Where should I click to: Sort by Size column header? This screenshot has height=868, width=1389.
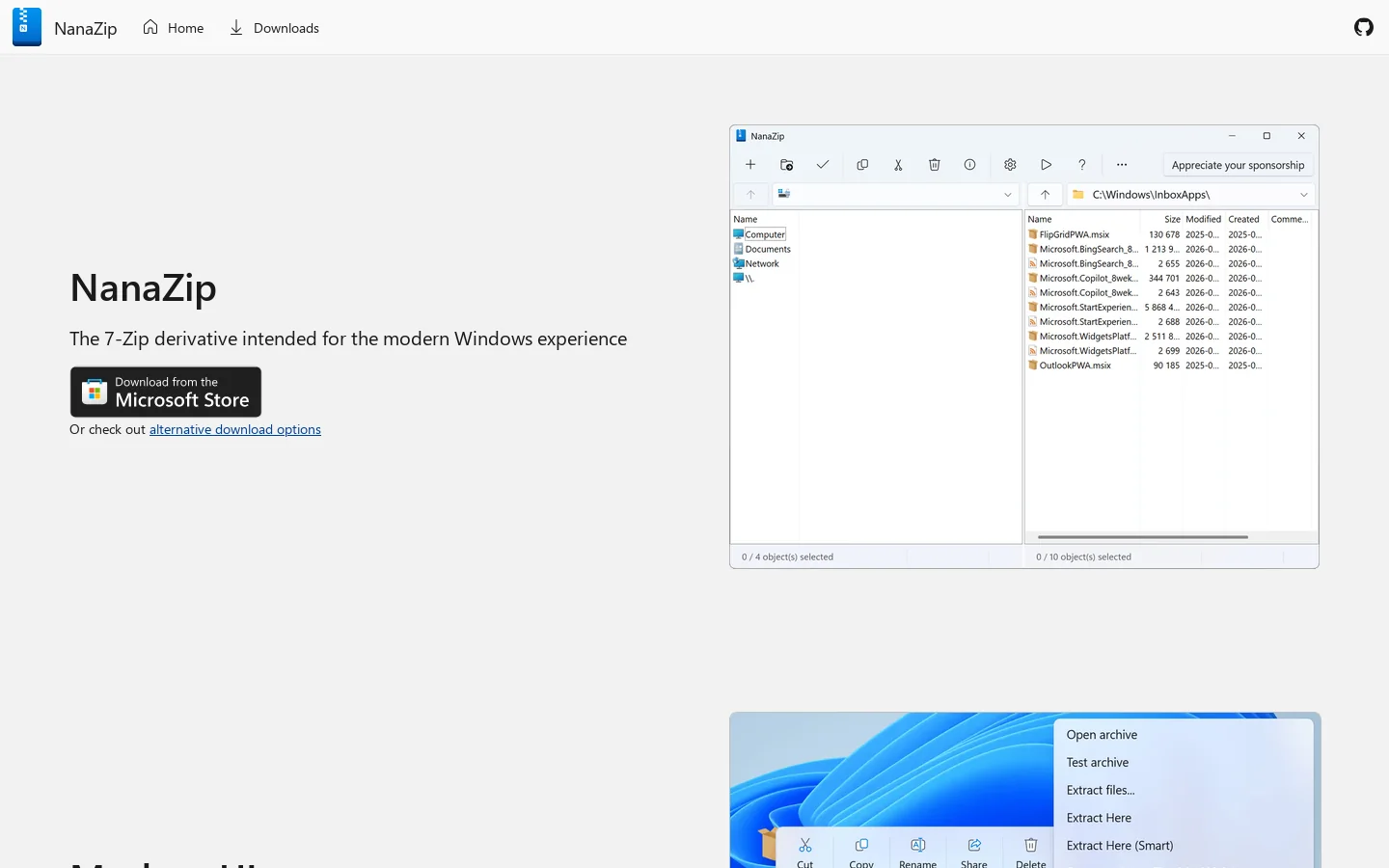point(1172,219)
